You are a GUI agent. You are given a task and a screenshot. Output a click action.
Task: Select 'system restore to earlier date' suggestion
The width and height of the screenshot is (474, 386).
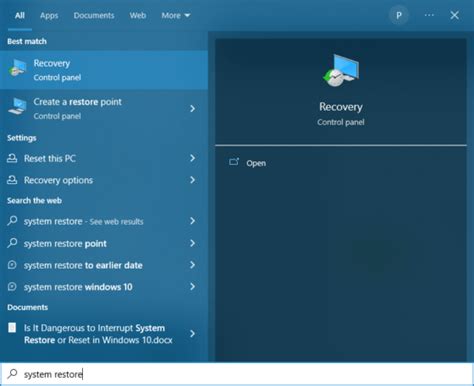point(104,265)
